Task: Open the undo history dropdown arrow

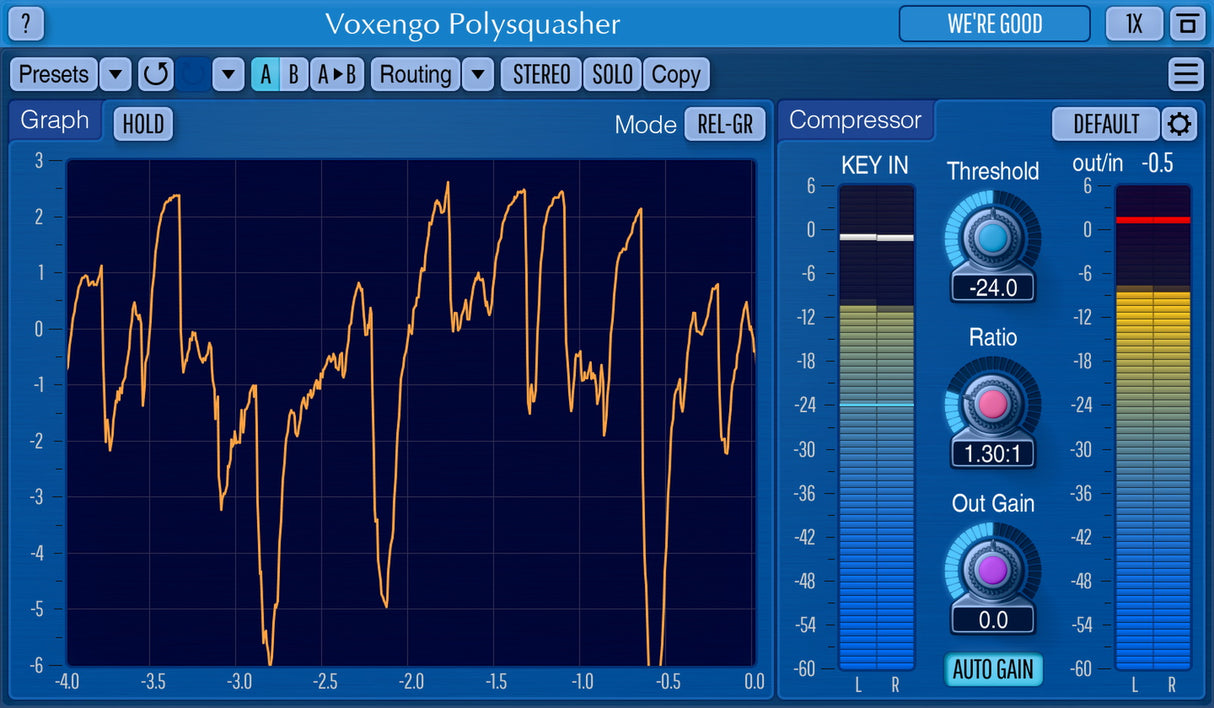Action: pyautogui.click(x=229, y=74)
